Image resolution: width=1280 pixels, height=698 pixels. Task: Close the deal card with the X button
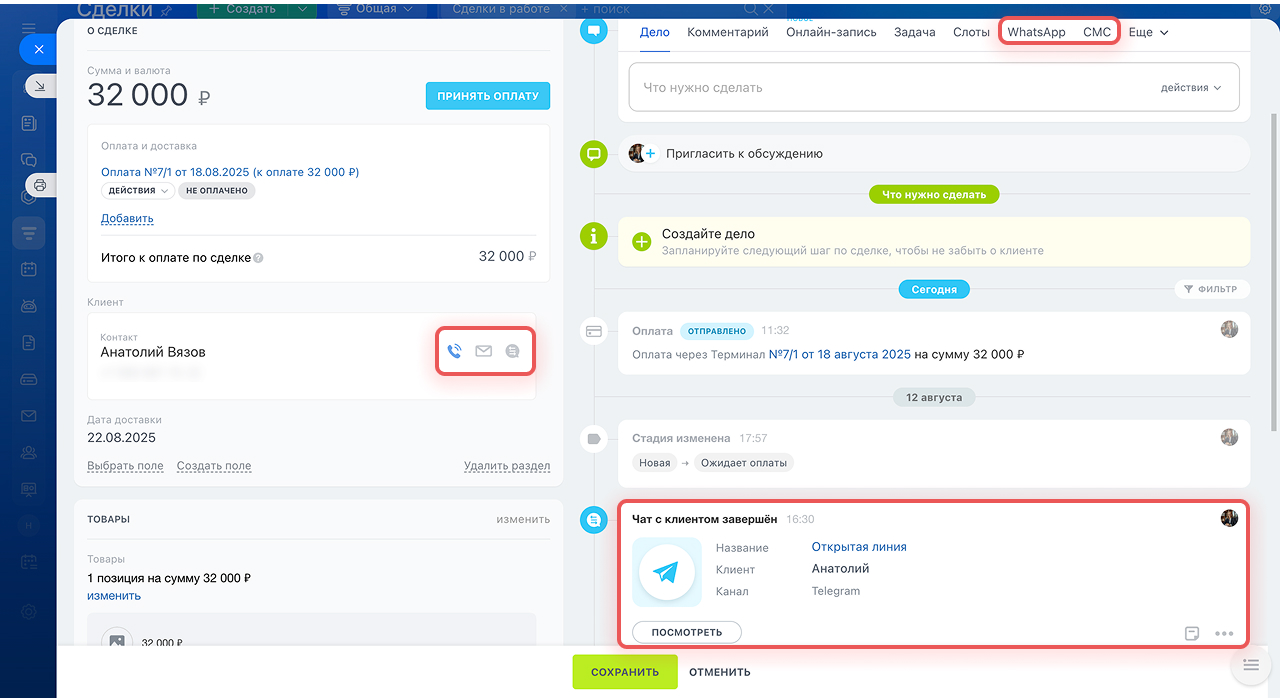click(39, 48)
